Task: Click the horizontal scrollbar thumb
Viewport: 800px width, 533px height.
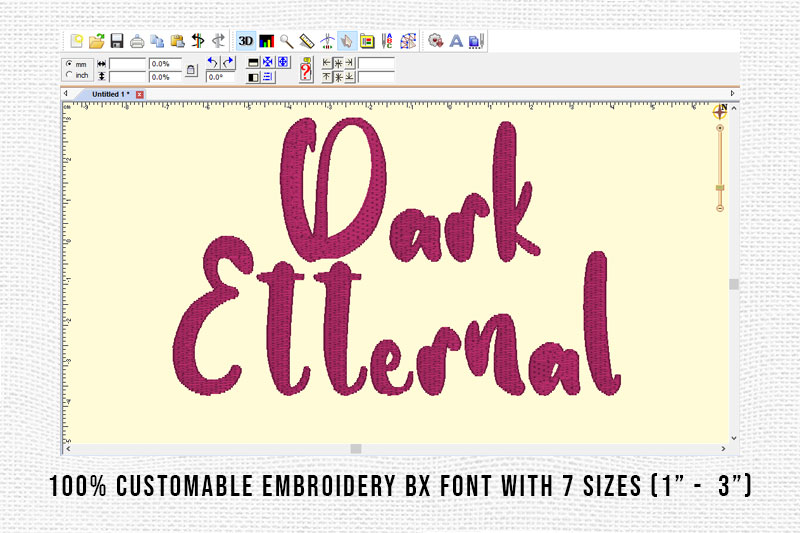Action: pos(356,449)
